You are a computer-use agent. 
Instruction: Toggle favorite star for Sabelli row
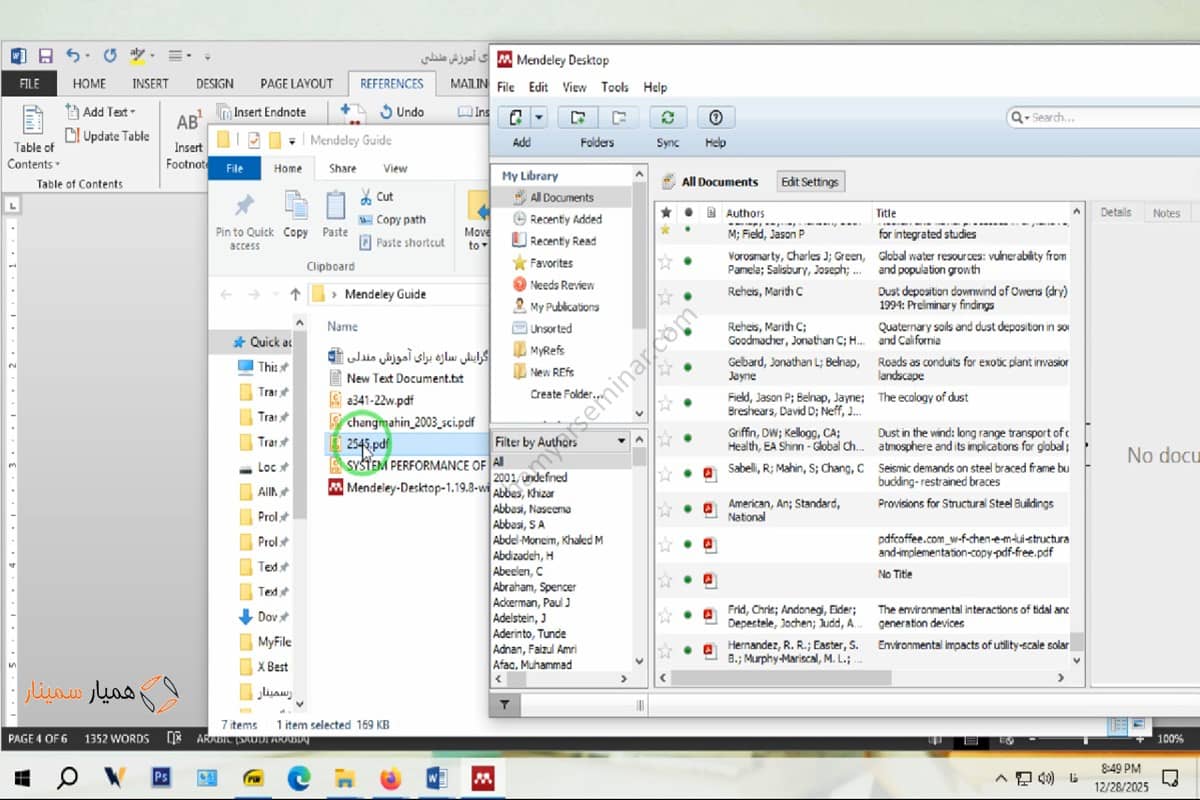666,474
